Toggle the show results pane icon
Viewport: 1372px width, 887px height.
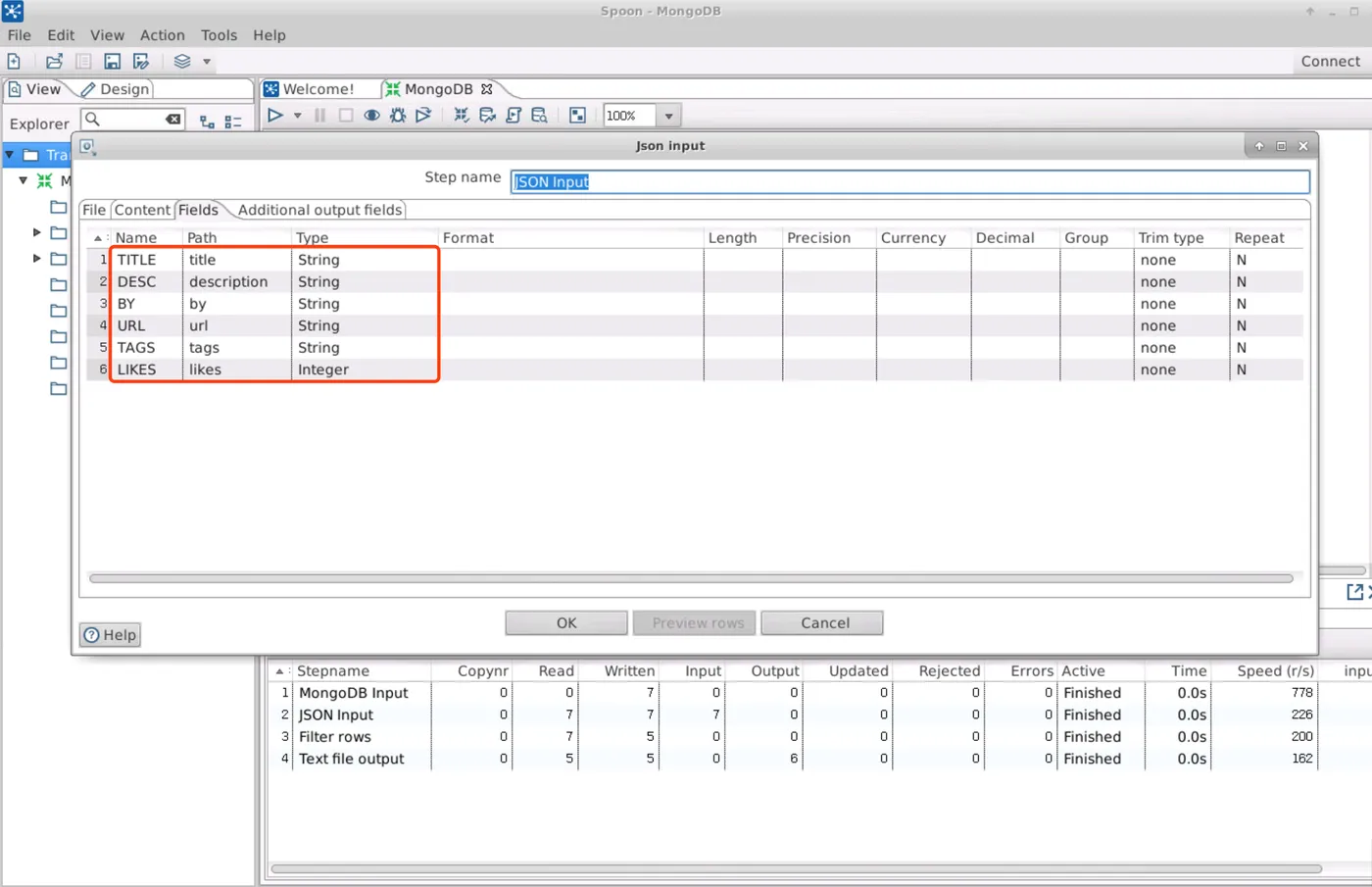(x=578, y=116)
